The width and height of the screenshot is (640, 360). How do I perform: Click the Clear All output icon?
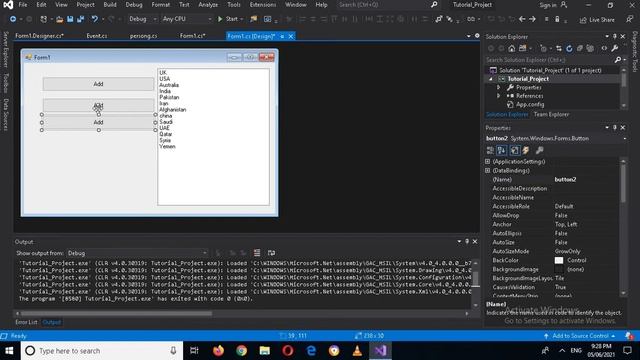[257, 253]
